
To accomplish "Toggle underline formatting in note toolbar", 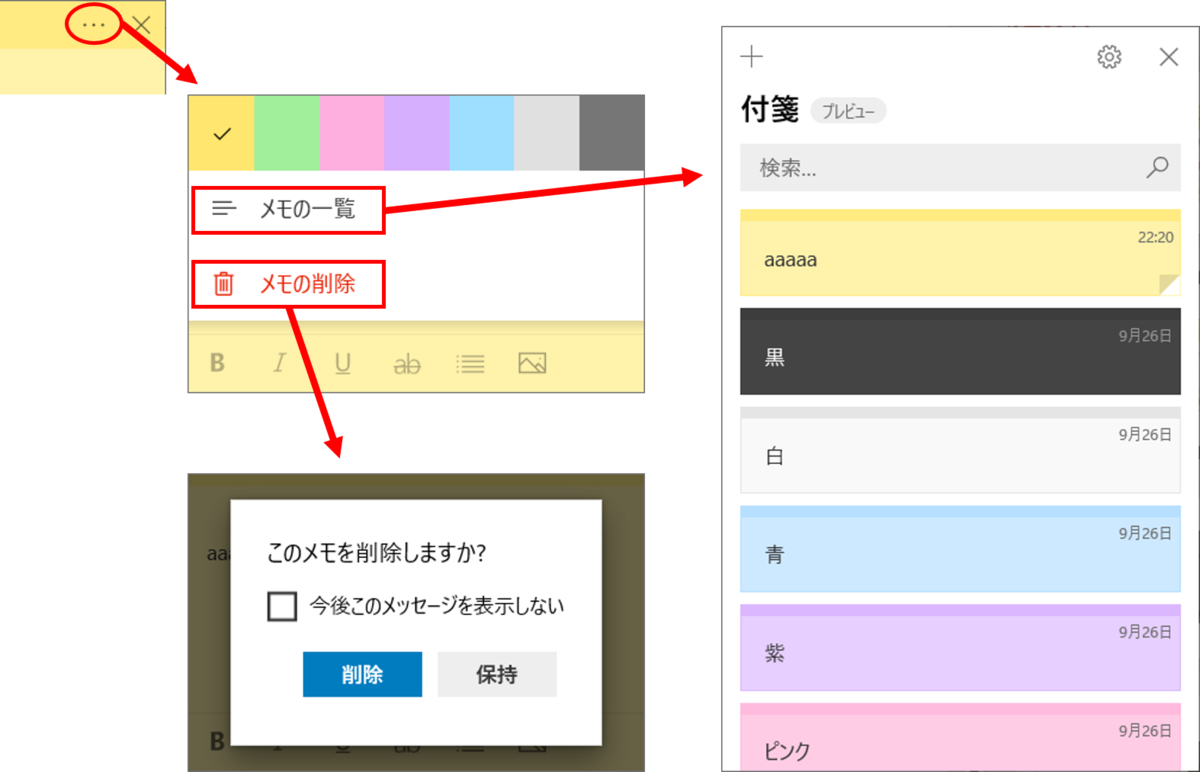I will [x=343, y=363].
